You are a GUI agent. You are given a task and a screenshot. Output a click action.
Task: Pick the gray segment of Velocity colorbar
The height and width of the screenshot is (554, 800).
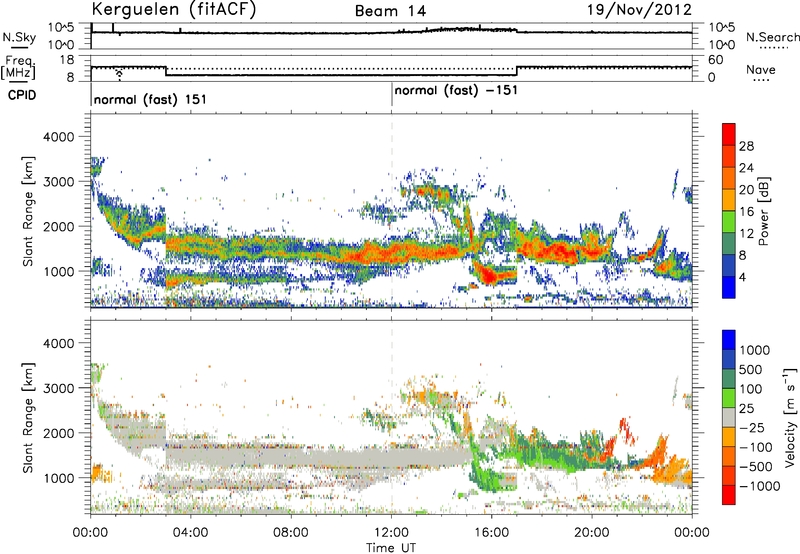pyautogui.click(x=729, y=417)
